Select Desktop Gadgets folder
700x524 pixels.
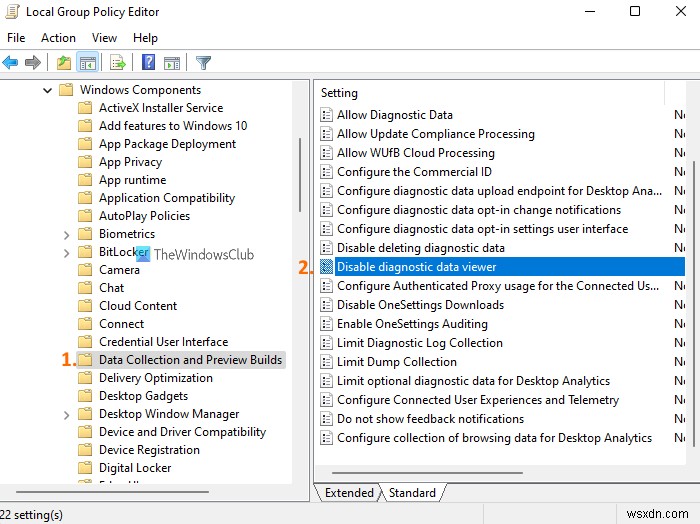tap(143, 396)
